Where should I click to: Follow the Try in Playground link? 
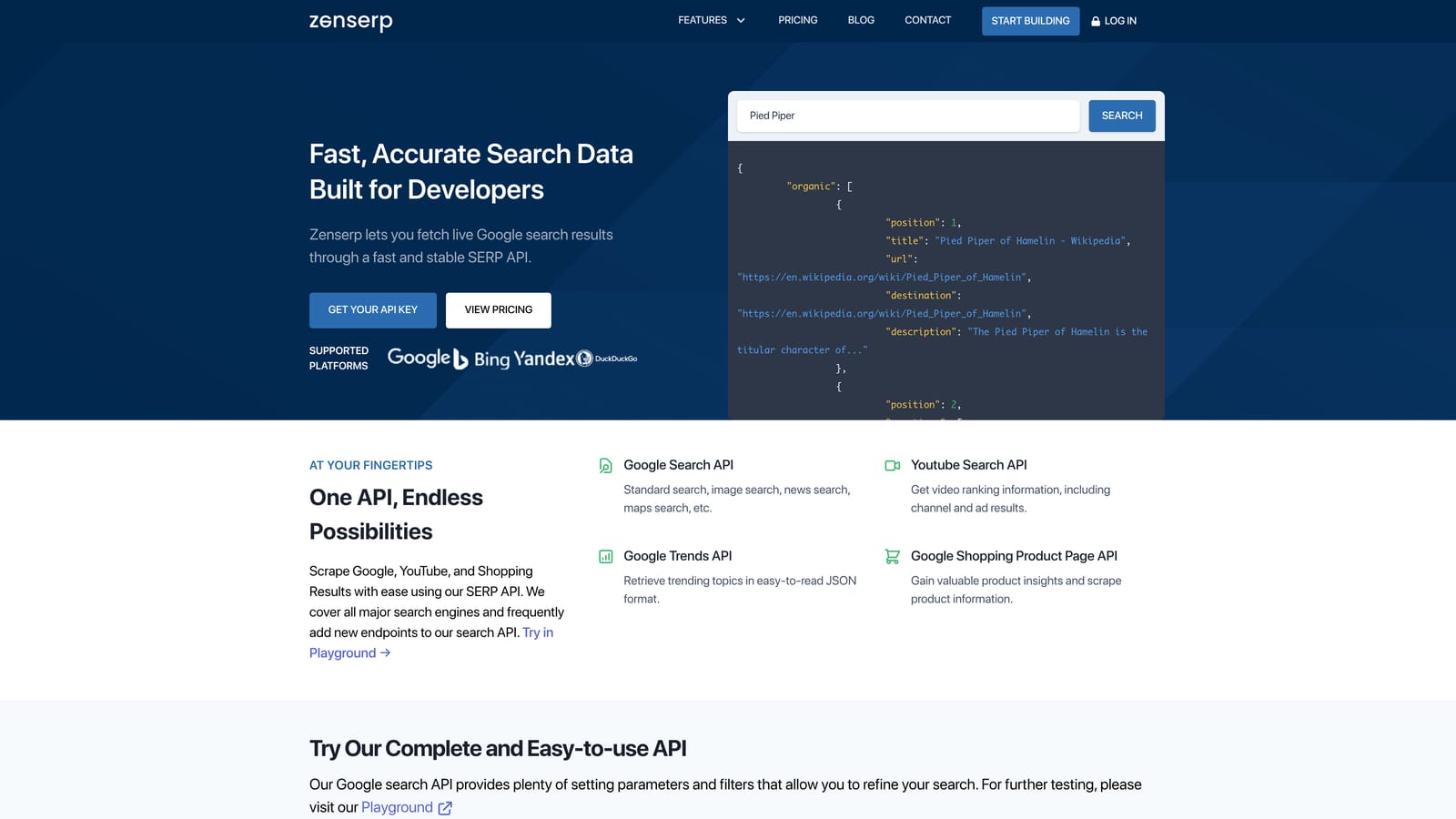click(x=431, y=642)
